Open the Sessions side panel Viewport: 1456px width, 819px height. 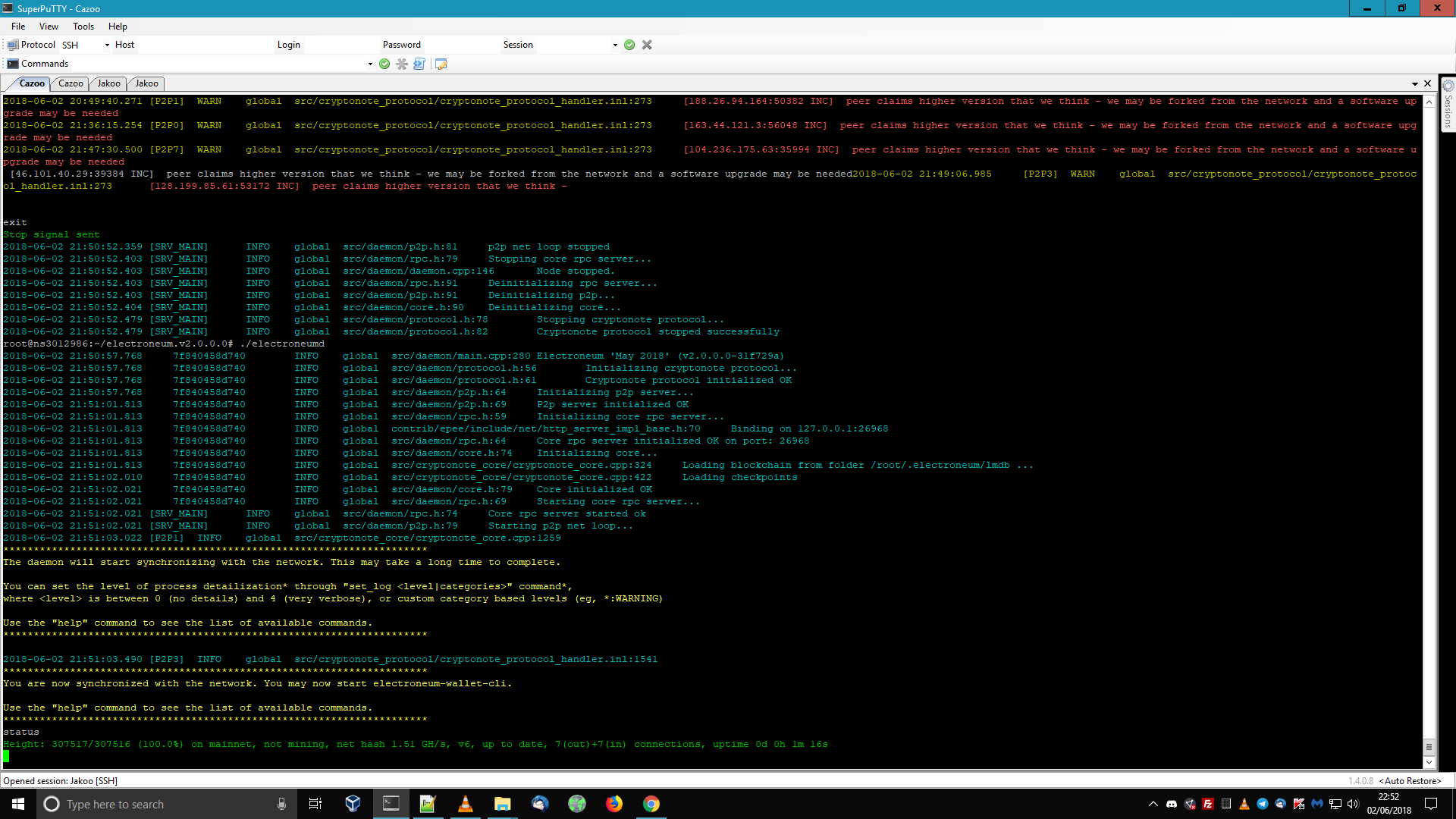point(1448,106)
